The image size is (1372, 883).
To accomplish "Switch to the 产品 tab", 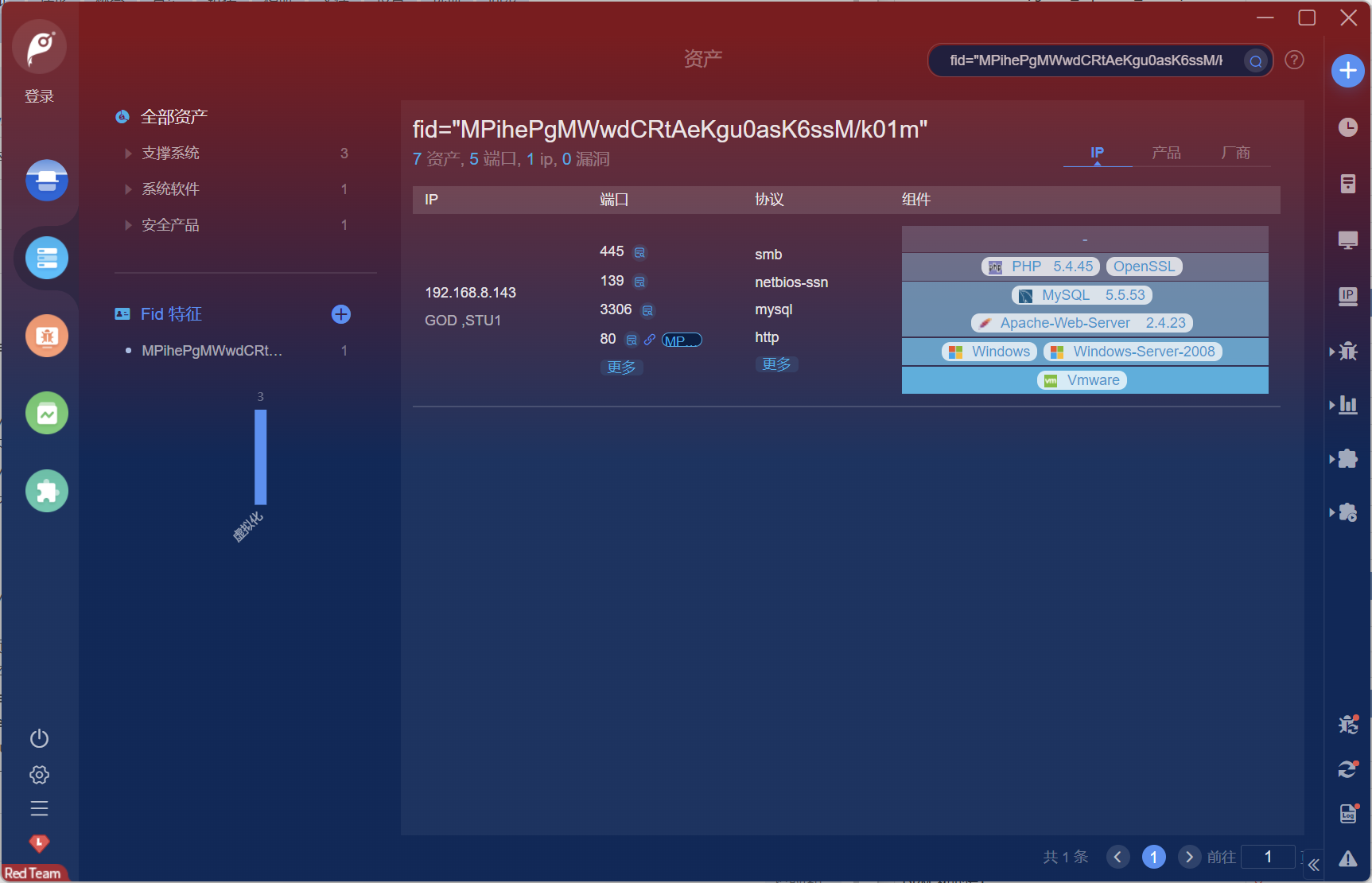I will (1166, 153).
